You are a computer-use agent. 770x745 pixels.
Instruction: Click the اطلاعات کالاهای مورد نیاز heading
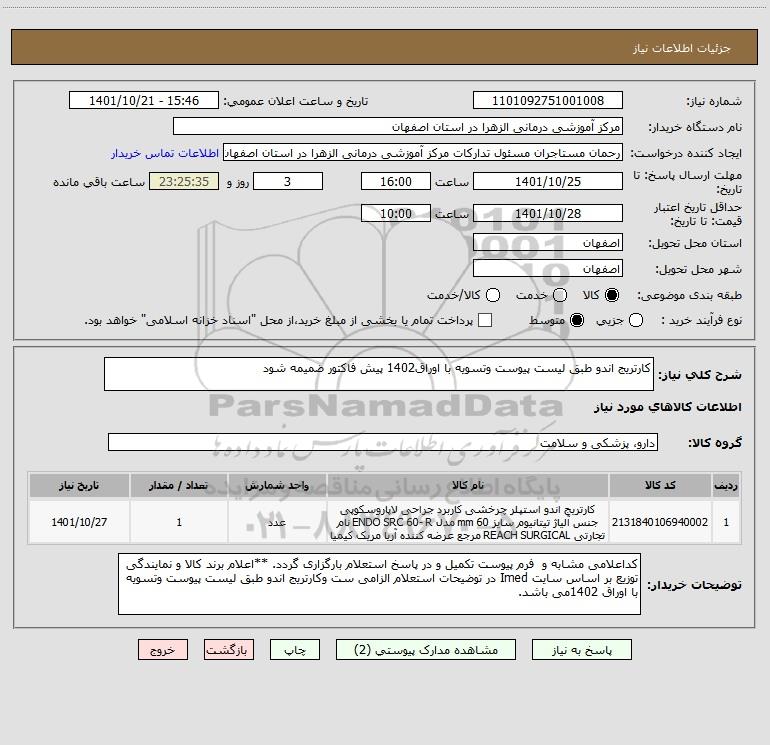coord(667,407)
